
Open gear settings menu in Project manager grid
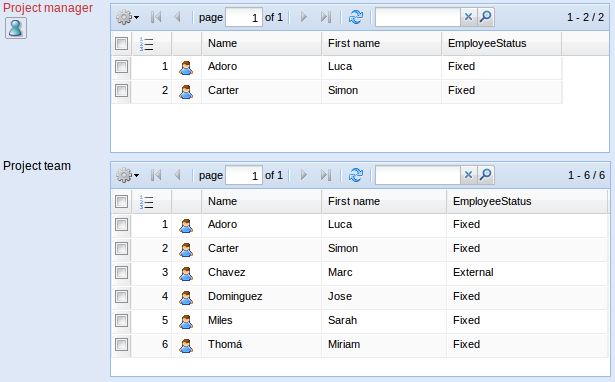pyautogui.click(x=127, y=17)
